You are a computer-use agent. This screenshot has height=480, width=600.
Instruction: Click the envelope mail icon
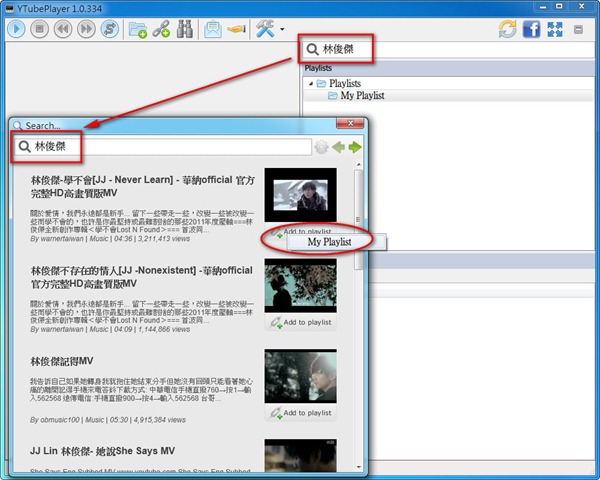click(213, 29)
